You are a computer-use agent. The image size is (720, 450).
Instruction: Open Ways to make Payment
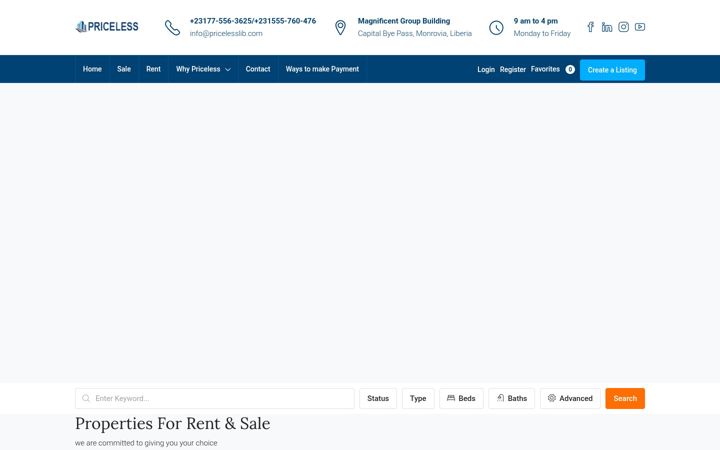coord(322,69)
